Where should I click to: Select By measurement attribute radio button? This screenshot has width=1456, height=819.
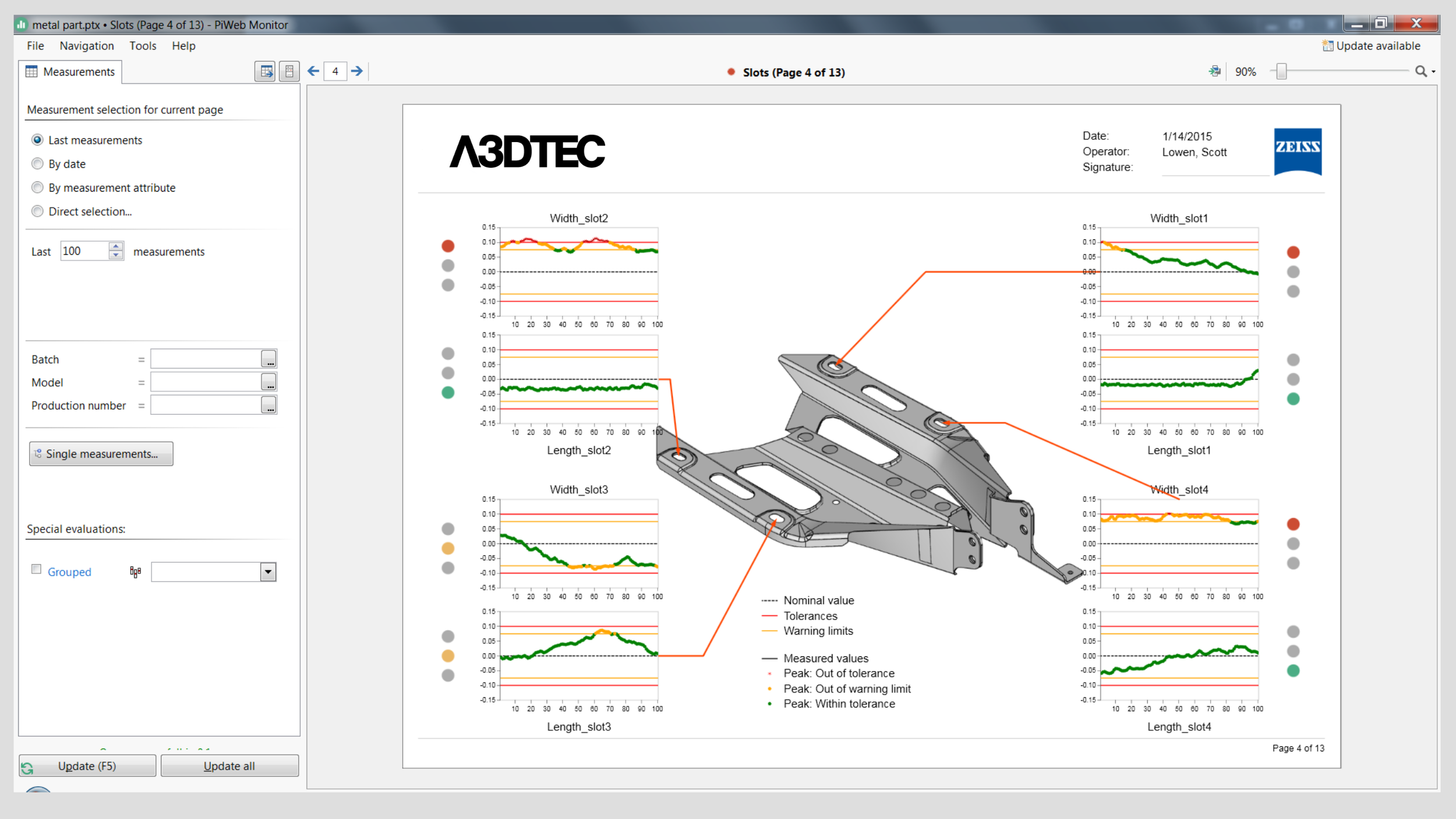point(38,188)
